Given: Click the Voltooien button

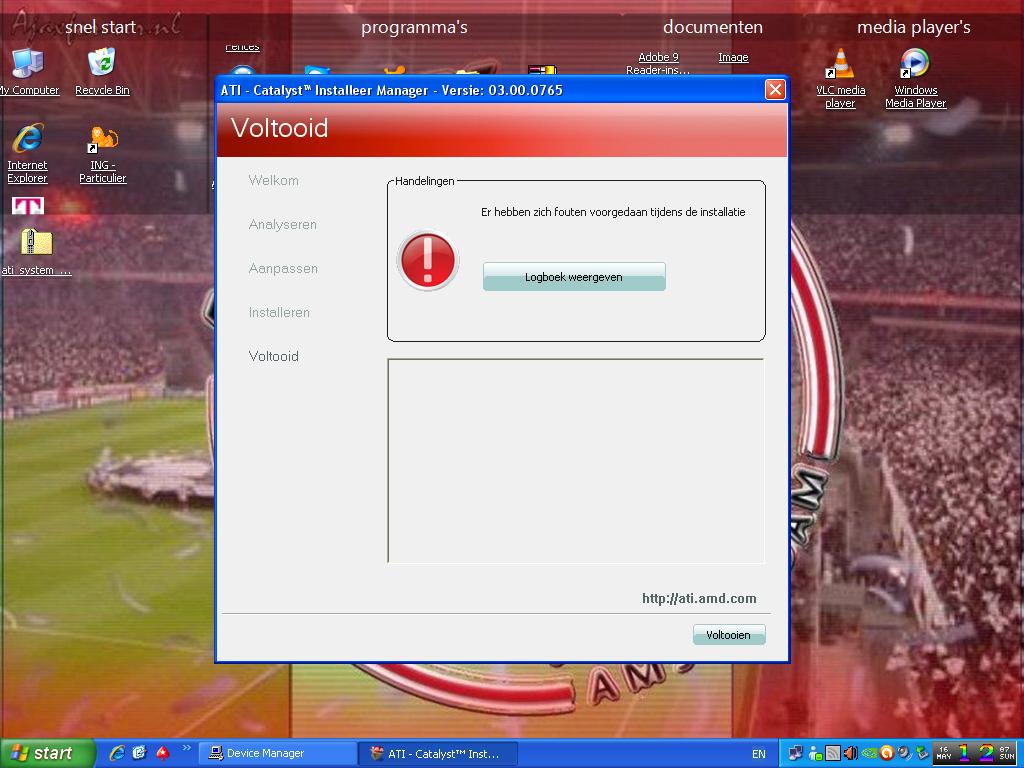Looking at the screenshot, I should point(729,635).
